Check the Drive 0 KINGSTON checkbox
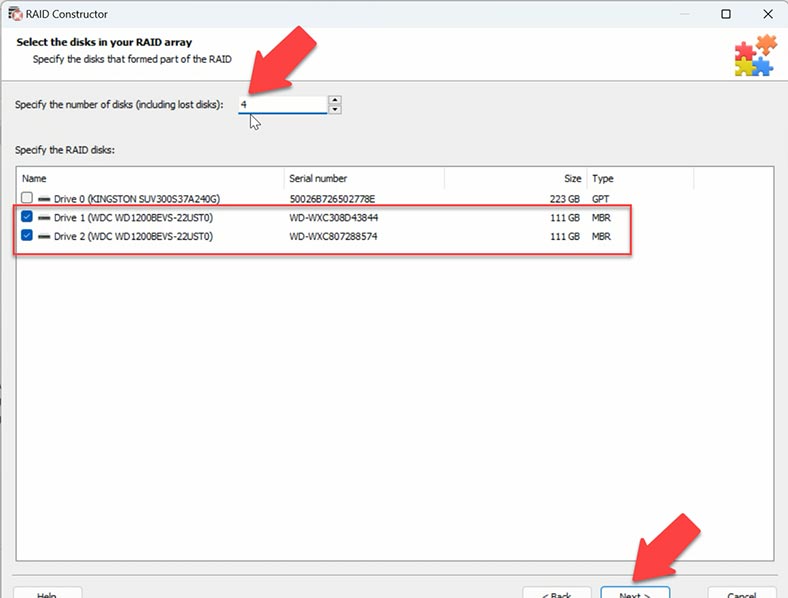Image resolution: width=788 pixels, height=598 pixels. (x=27, y=198)
